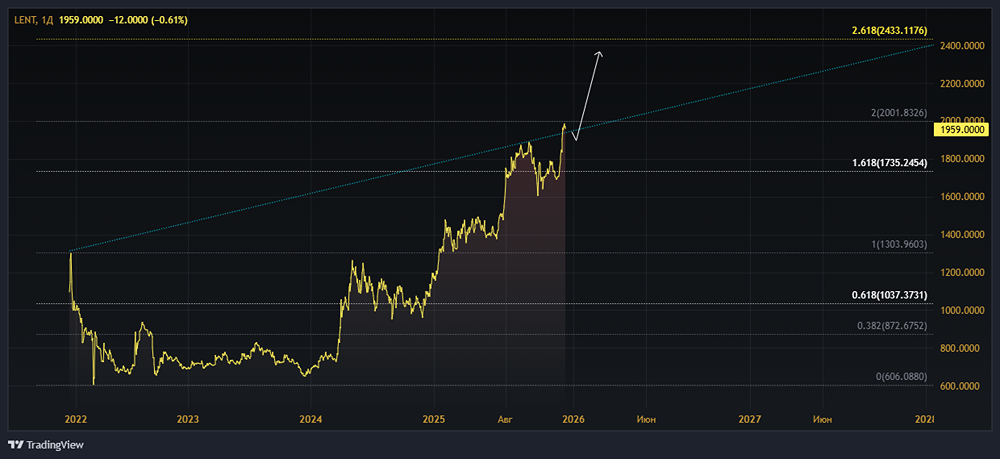Click the 2026 time axis label
1000x459 pixels.
(573, 419)
